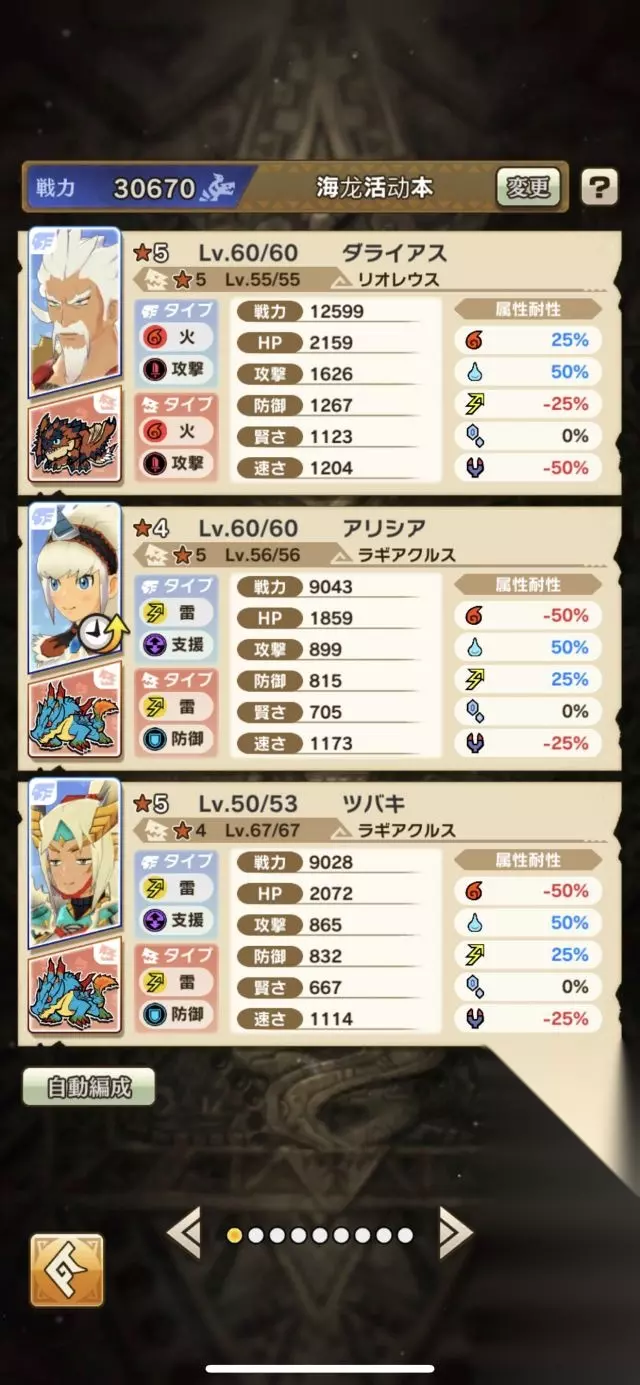Click the 自動編成 button
The image size is (640, 1385).
89,1087
